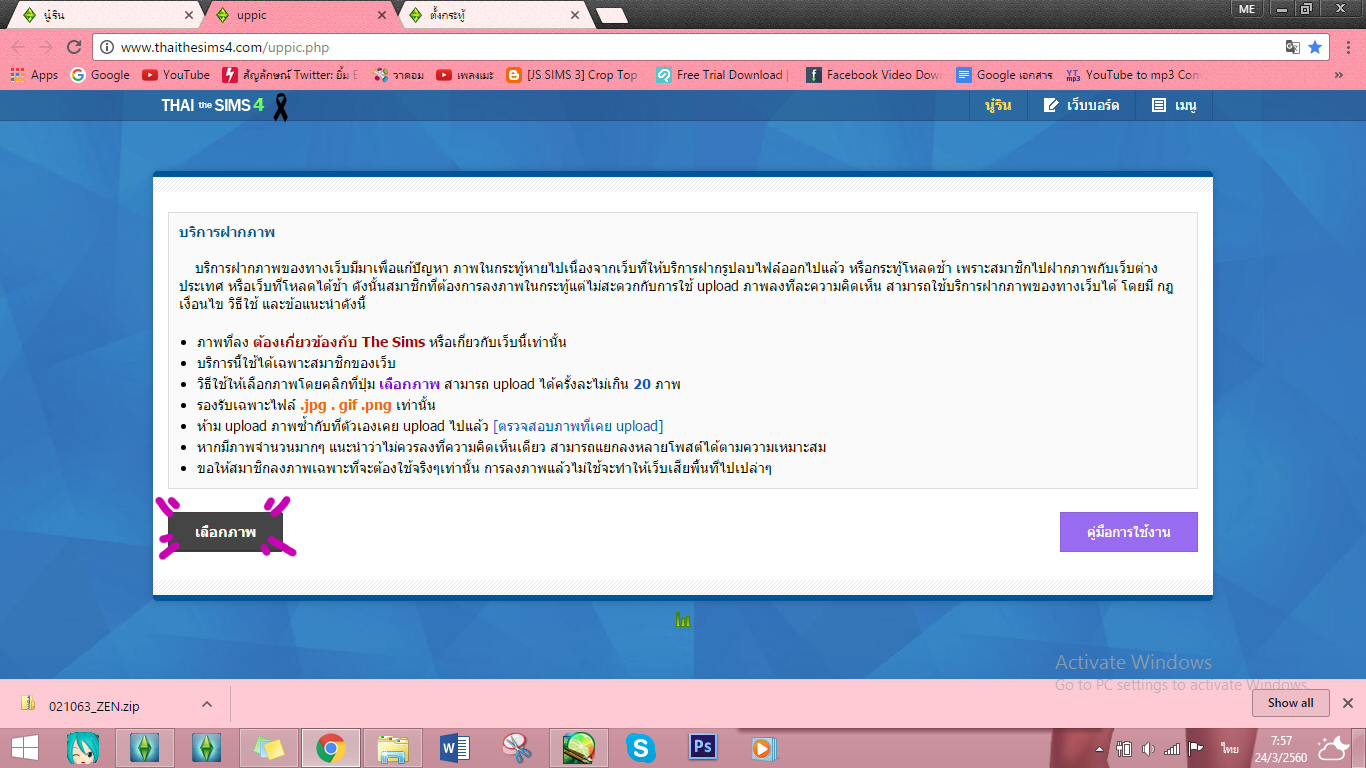Switch input language ไทย indicator
The width and height of the screenshot is (1366, 768).
coord(1230,748)
